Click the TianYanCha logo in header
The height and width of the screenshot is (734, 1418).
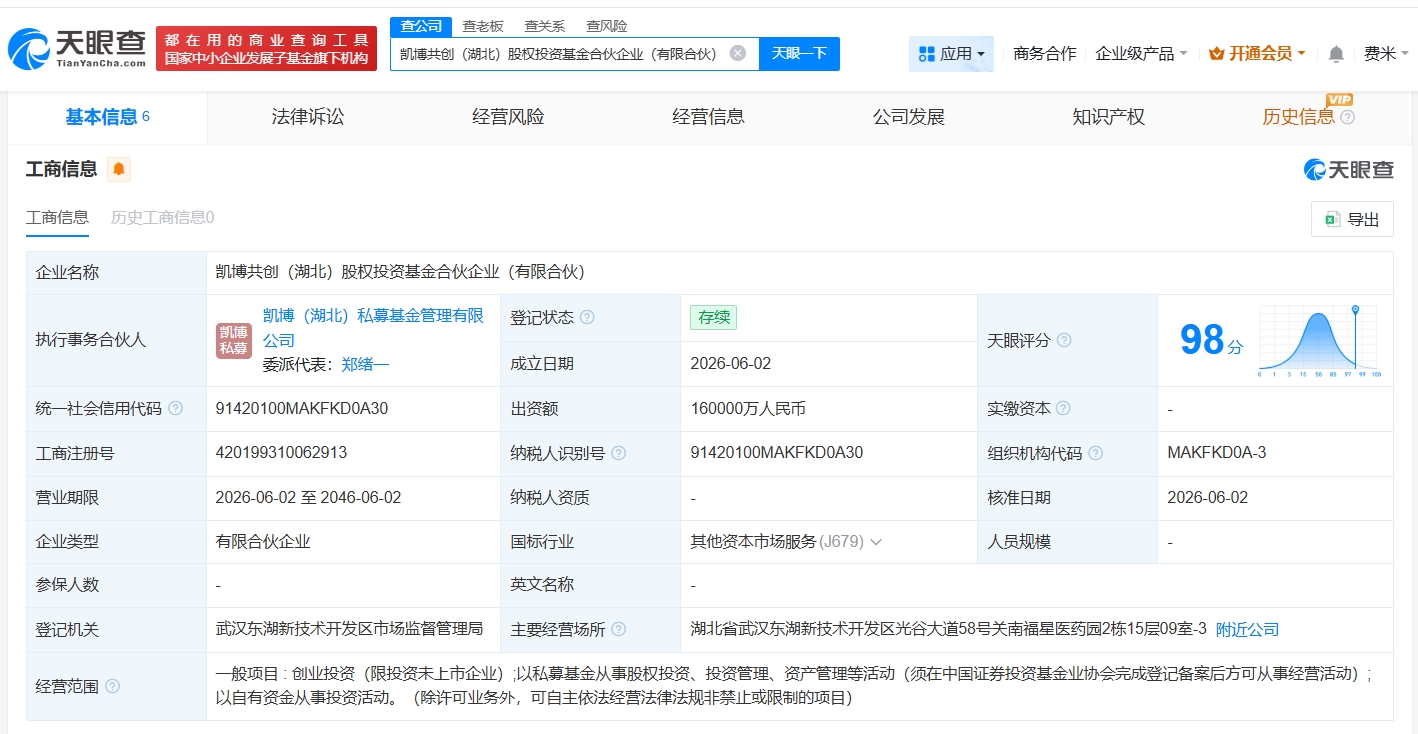(x=78, y=47)
